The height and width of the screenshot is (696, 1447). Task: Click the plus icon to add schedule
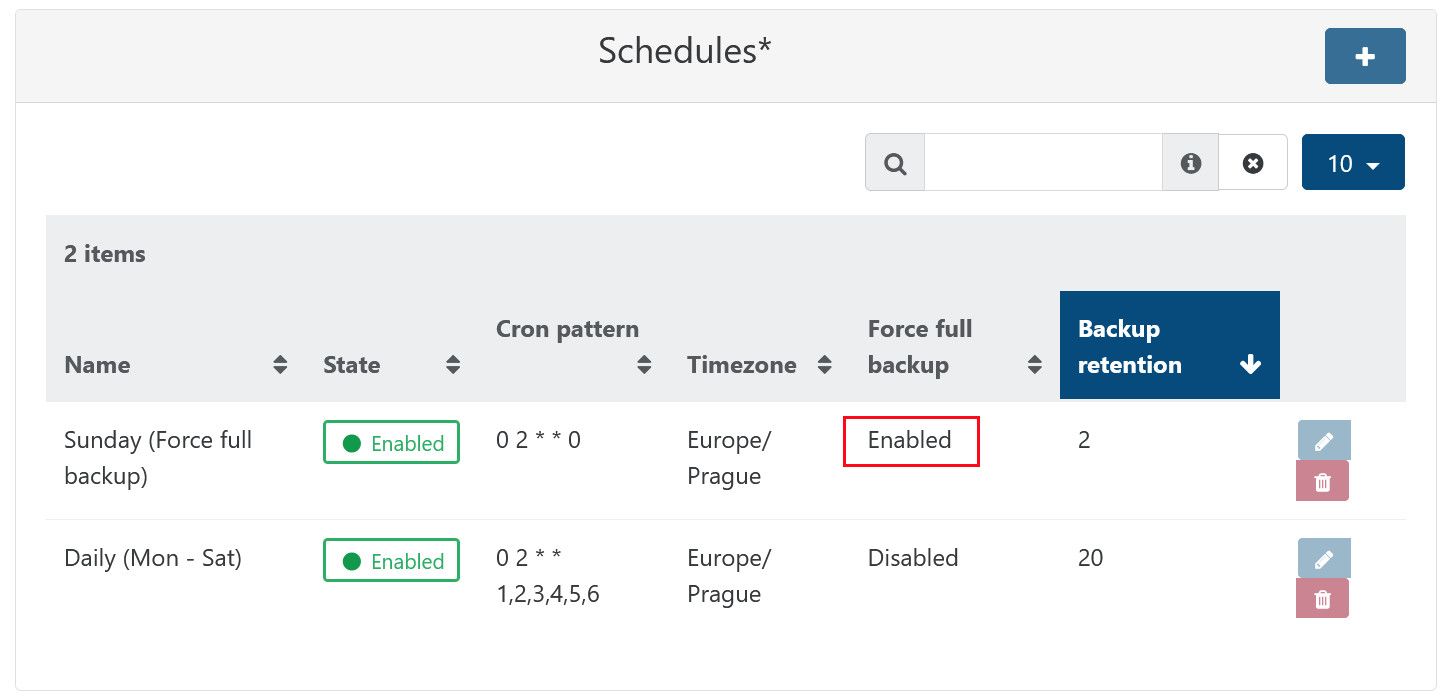pyautogui.click(x=1364, y=56)
